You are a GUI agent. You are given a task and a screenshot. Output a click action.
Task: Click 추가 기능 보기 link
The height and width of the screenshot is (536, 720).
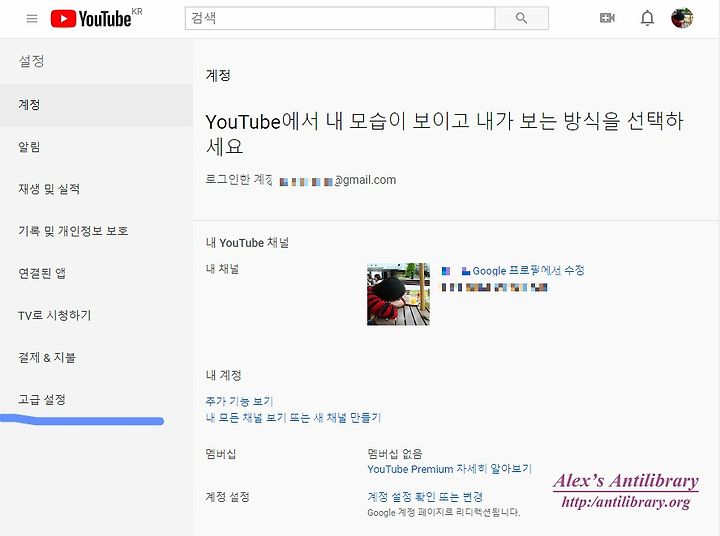[x=239, y=401]
